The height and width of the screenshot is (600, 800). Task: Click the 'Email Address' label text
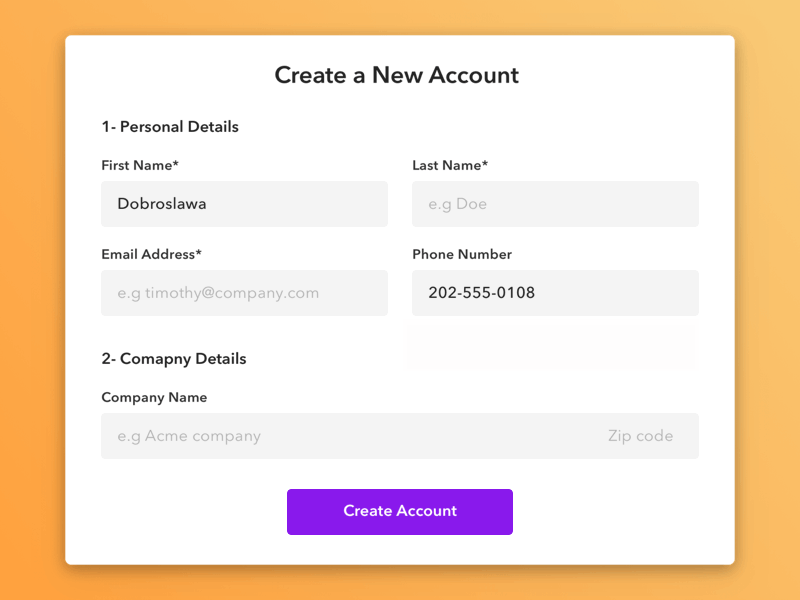(x=147, y=254)
